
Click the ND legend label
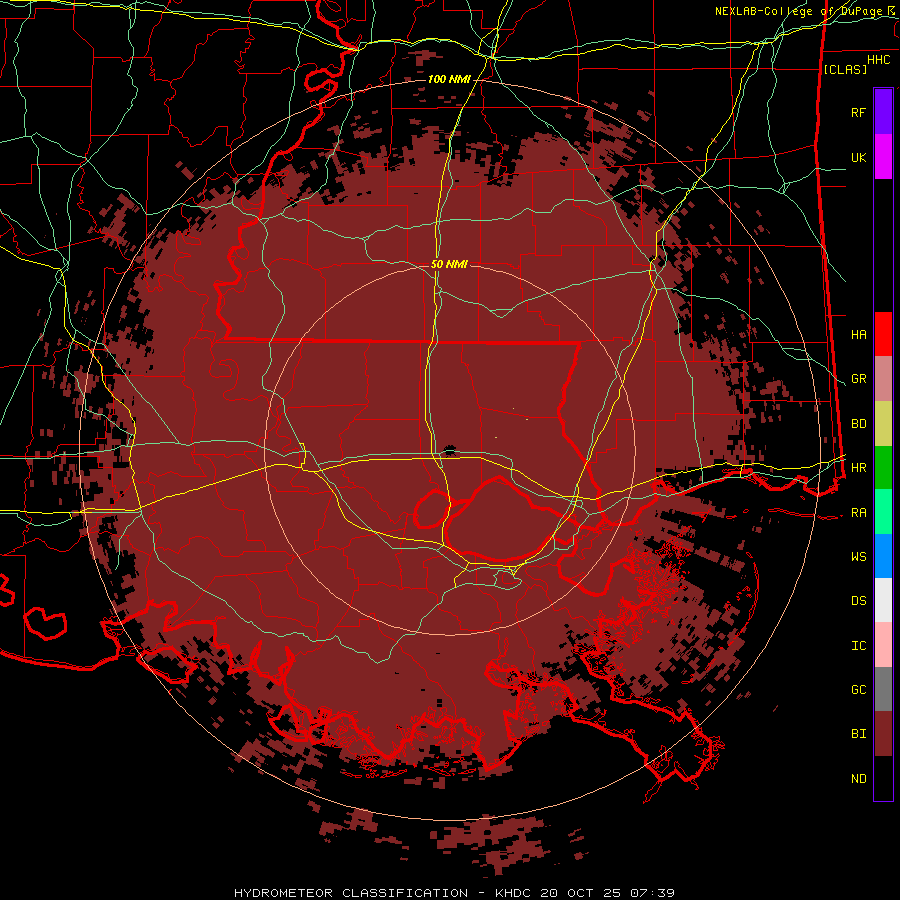tap(859, 779)
